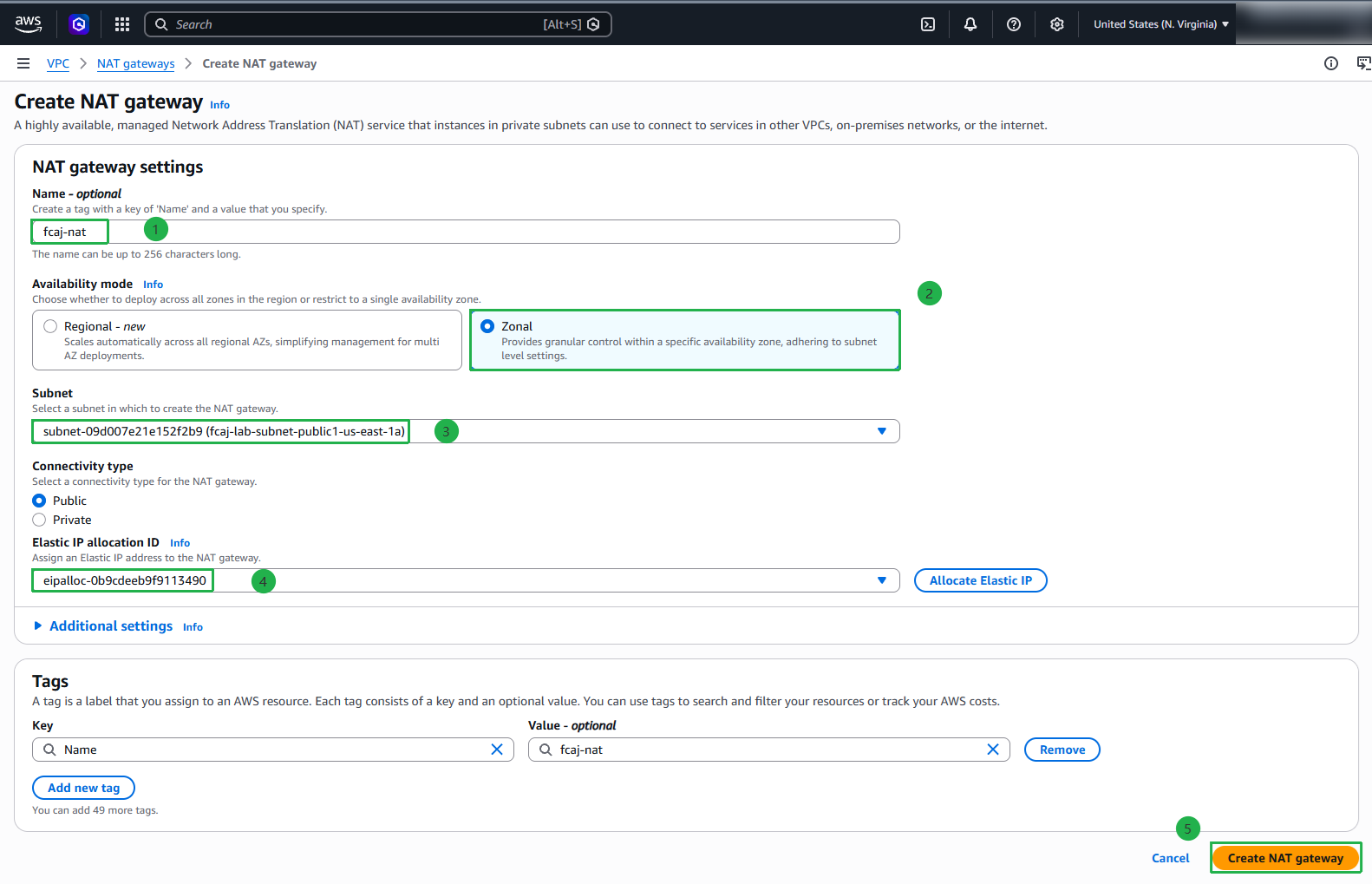Image resolution: width=1372 pixels, height=884 pixels.
Task: Open the services grid menu icon
Action: [x=122, y=24]
